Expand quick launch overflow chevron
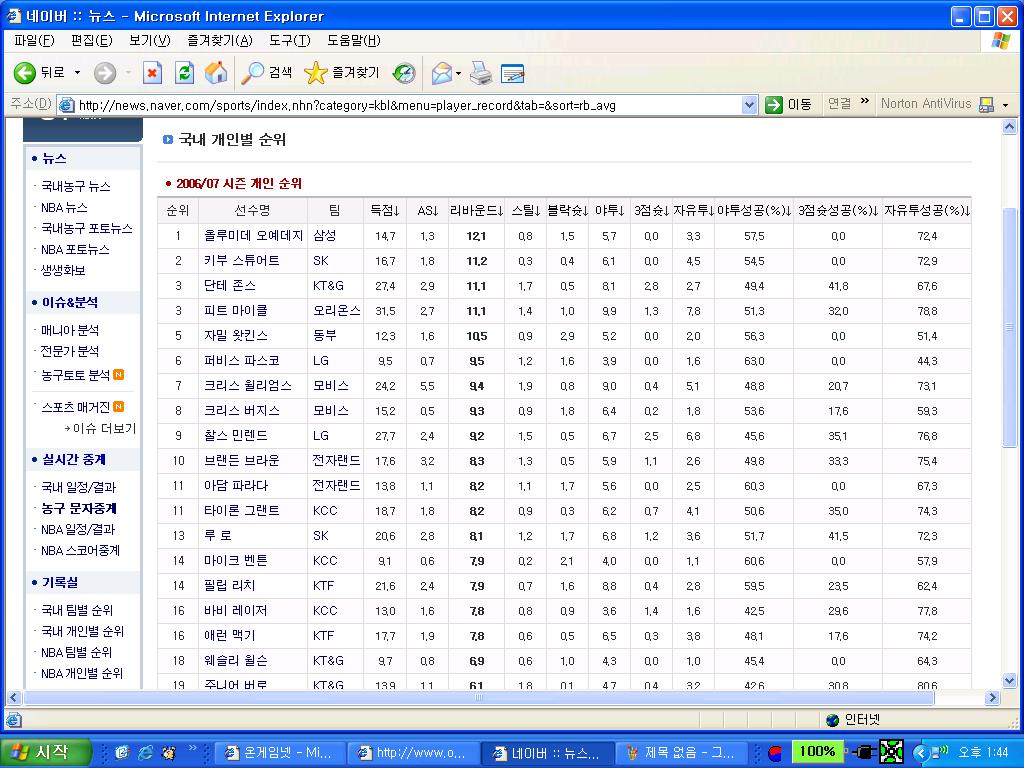Screen dimensions: 1024x768 click(x=193, y=748)
